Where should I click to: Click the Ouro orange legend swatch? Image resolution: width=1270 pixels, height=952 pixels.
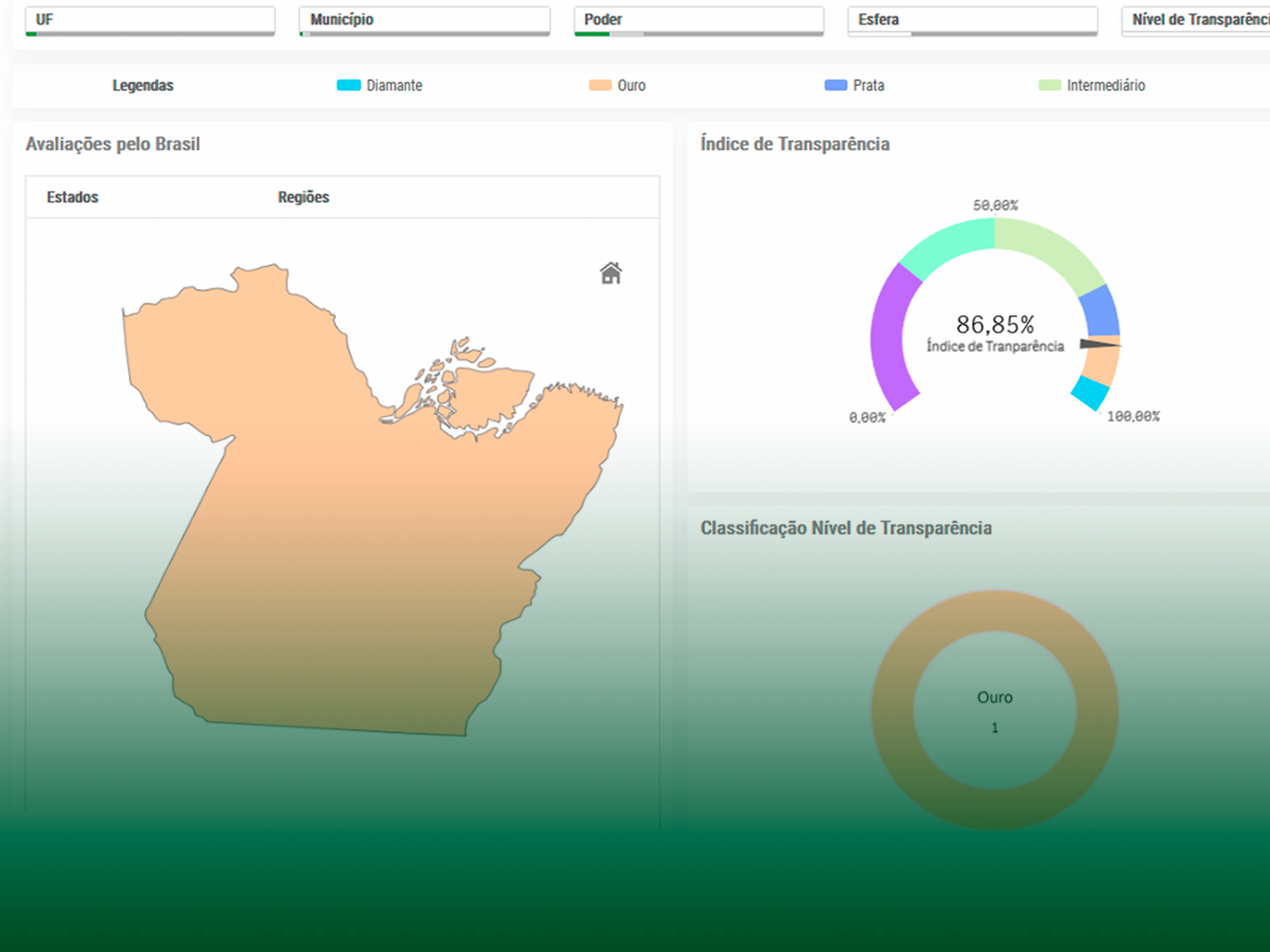click(599, 86)
